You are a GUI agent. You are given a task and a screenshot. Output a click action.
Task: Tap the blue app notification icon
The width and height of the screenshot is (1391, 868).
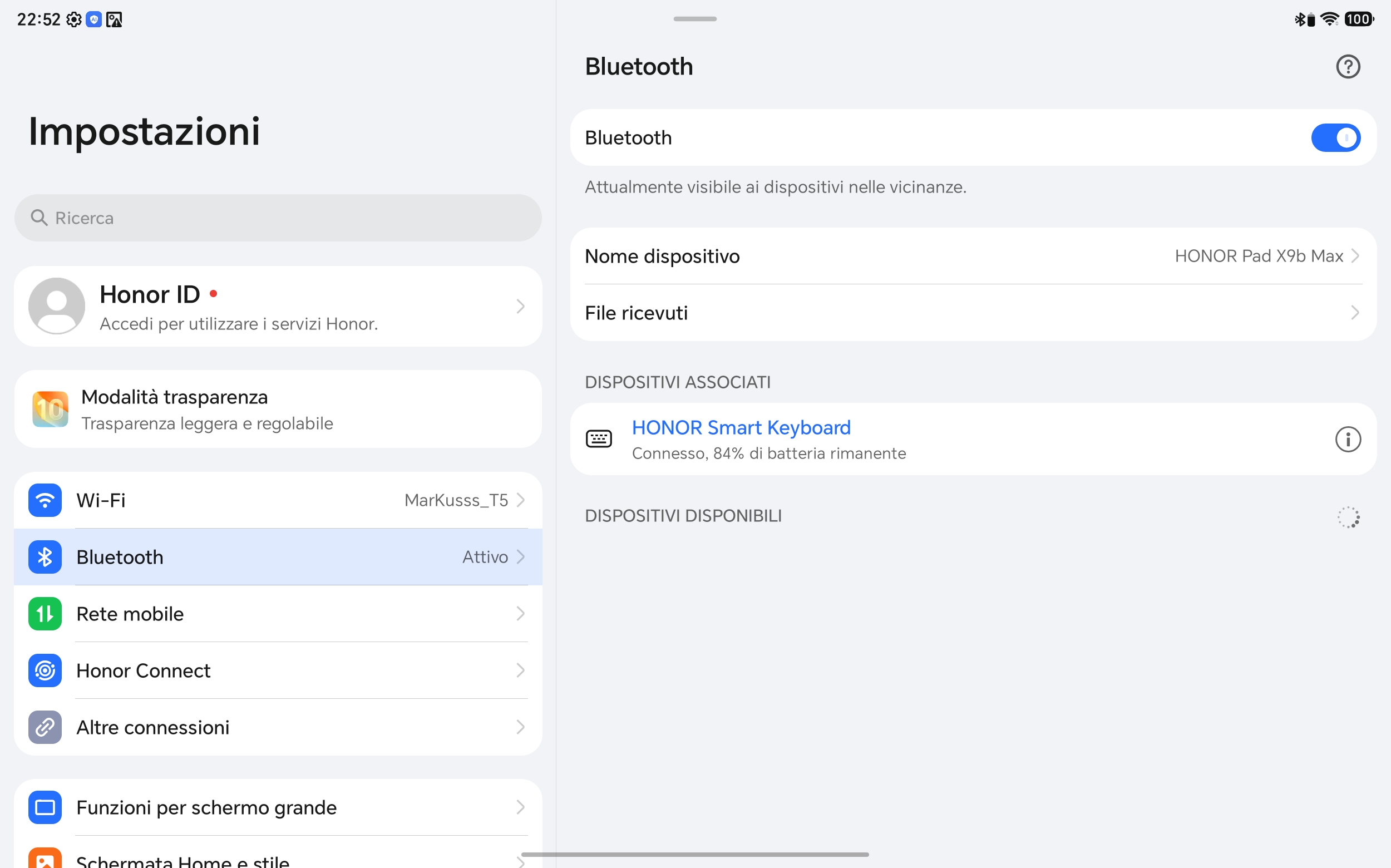pyautogui.click(x=93, y=19)
